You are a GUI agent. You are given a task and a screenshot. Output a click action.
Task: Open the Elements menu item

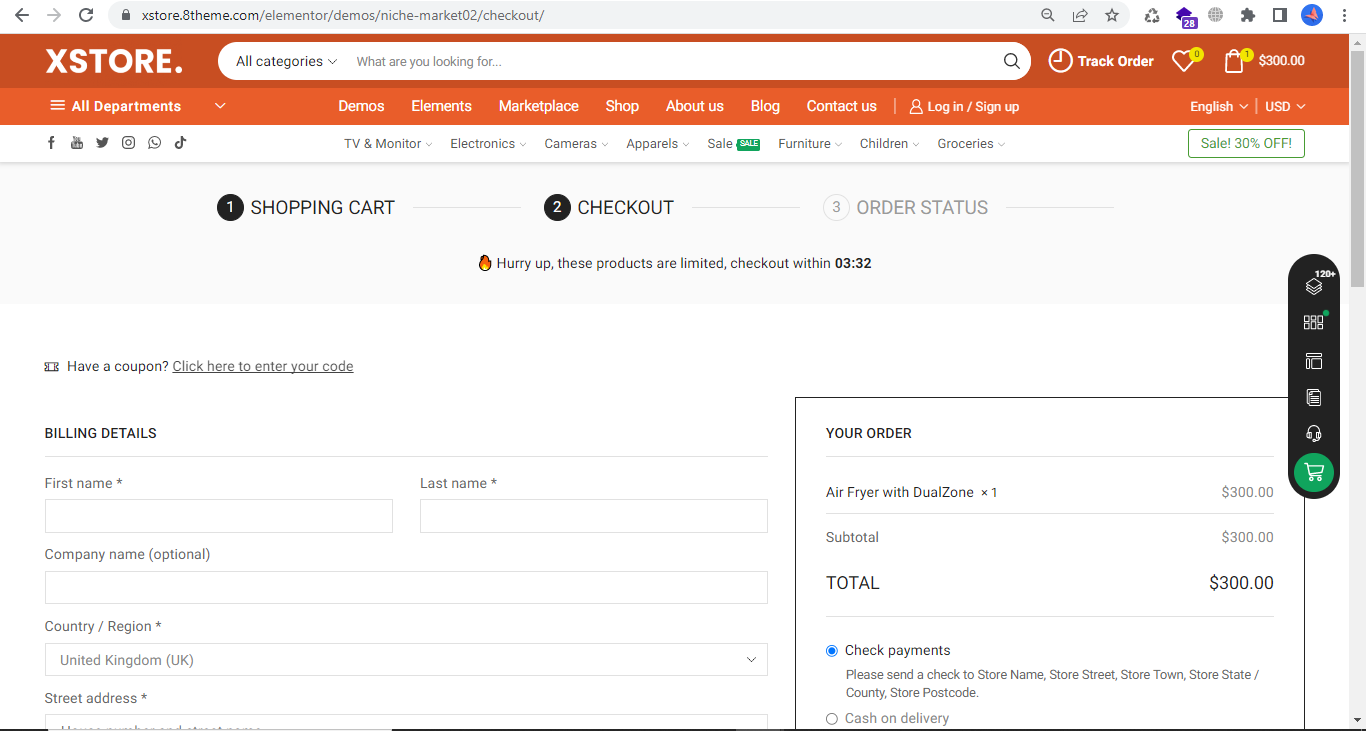point(441,106)
